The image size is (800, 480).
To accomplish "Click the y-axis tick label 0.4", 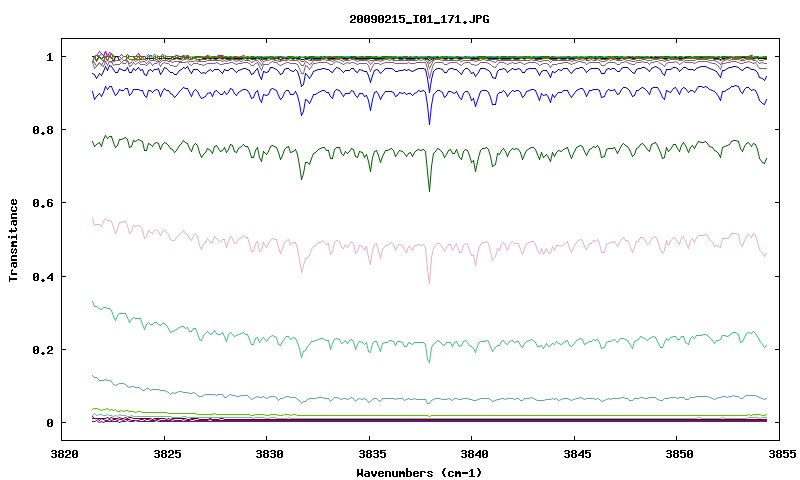I will pos(43,276).
